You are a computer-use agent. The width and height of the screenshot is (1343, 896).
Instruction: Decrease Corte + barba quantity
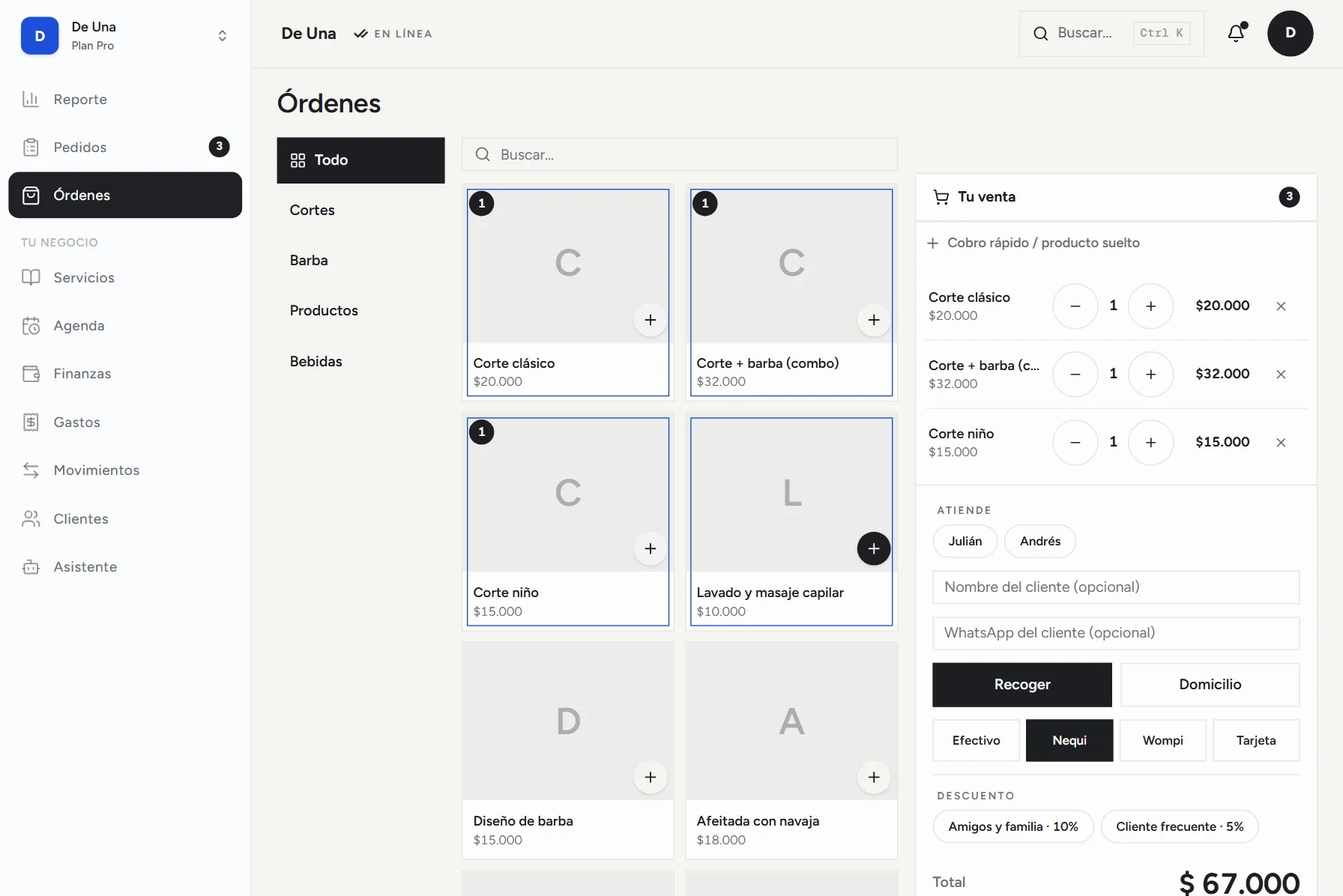pos(1075,374)
